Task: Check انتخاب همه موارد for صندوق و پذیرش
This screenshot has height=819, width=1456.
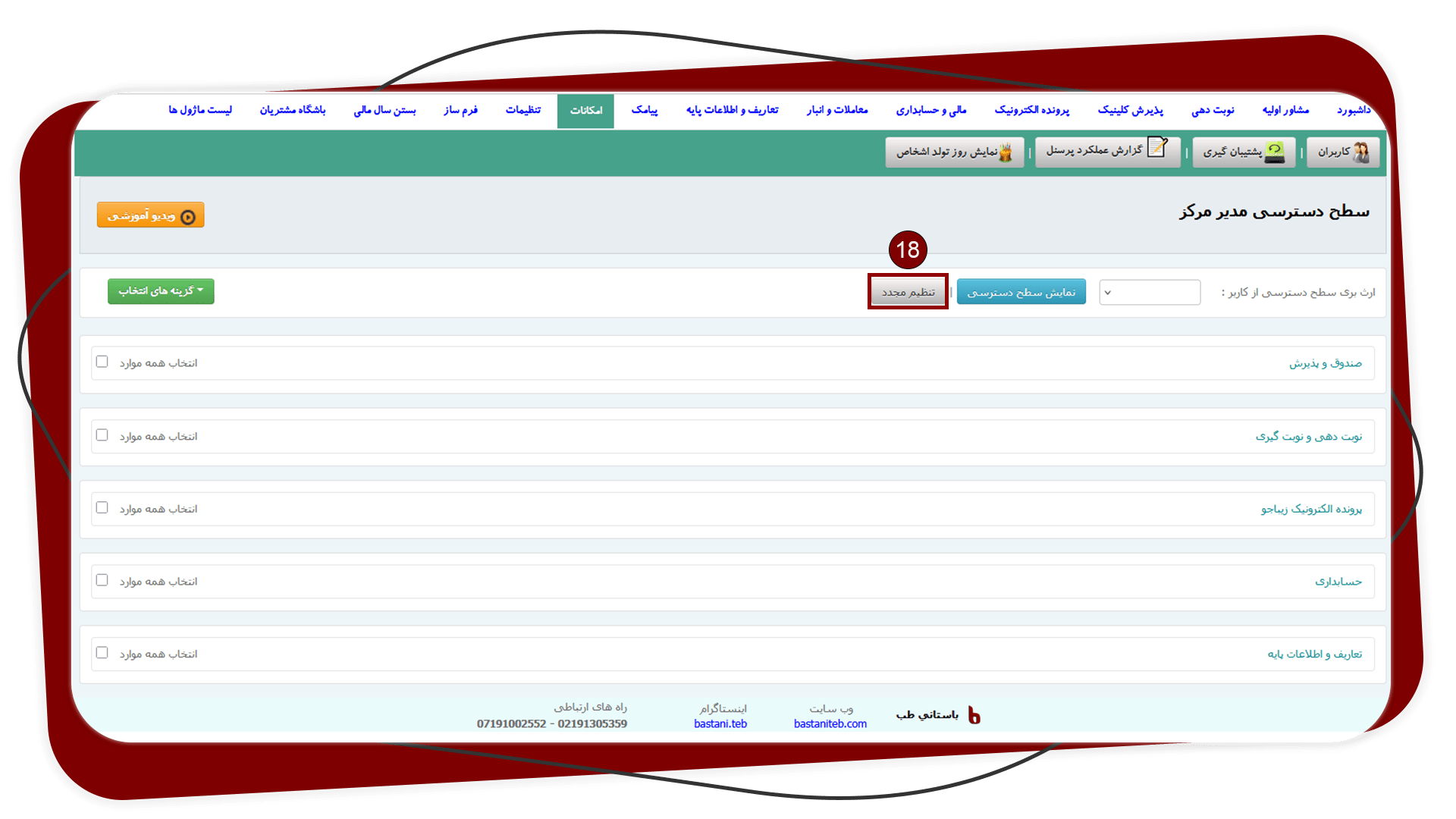Action: (x=102, y=362)
